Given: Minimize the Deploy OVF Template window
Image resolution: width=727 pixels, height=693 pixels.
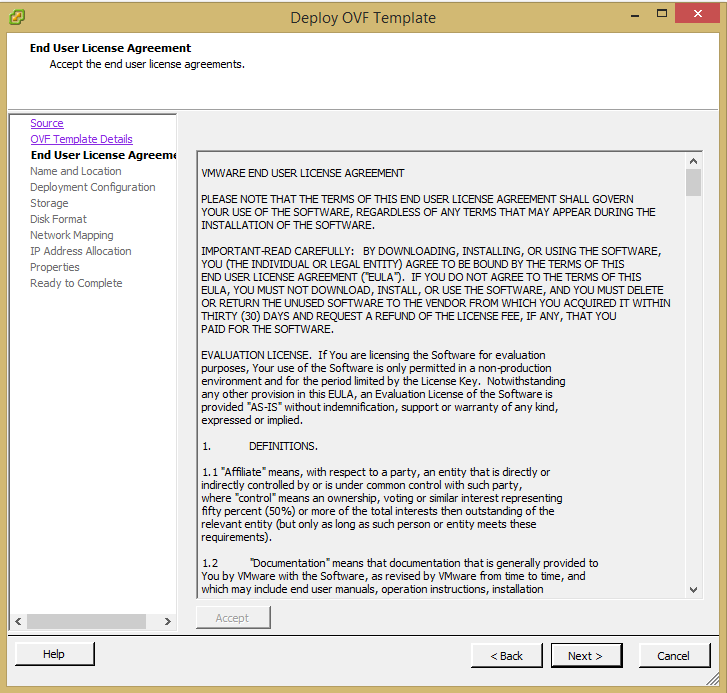Looking at the screenshot, I should (635, 15).
